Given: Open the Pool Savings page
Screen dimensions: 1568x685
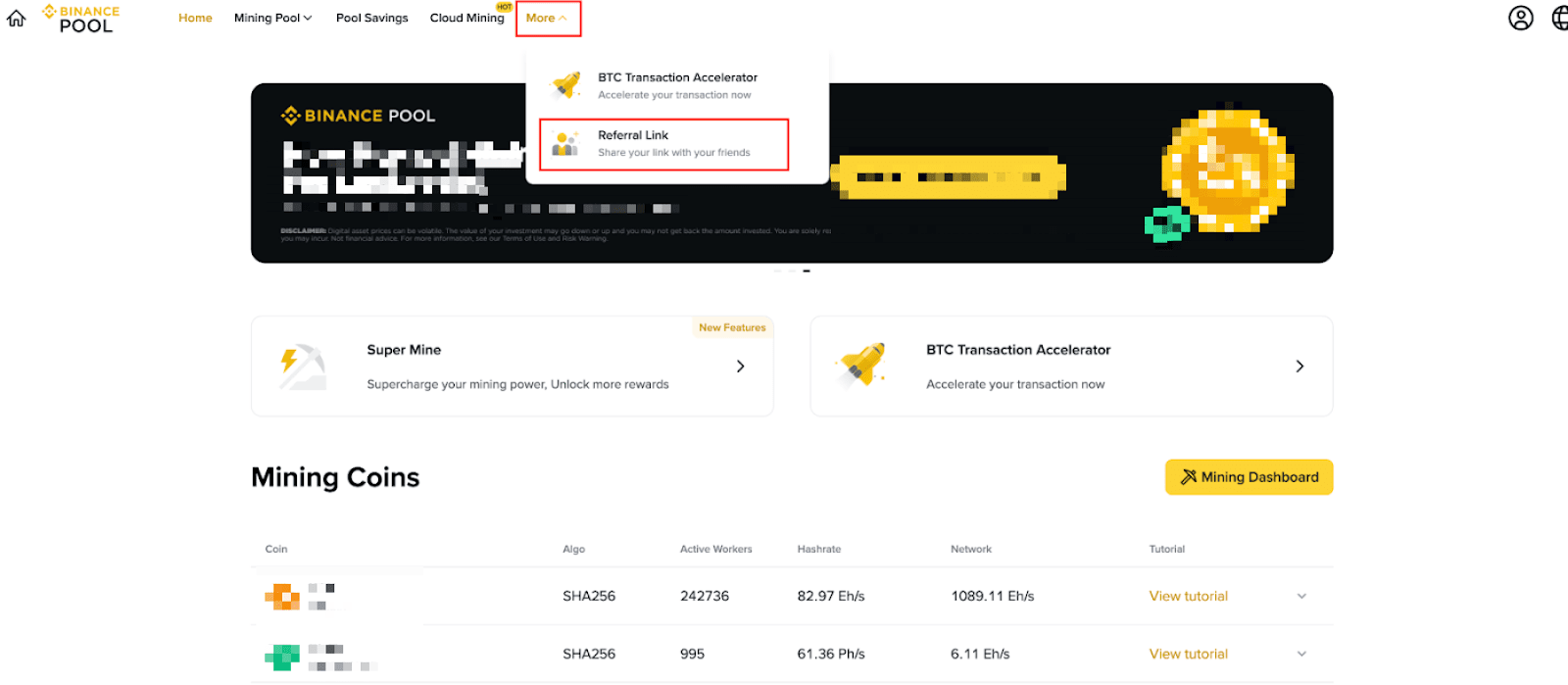Looking at the screenshot, I should (371, 18).
